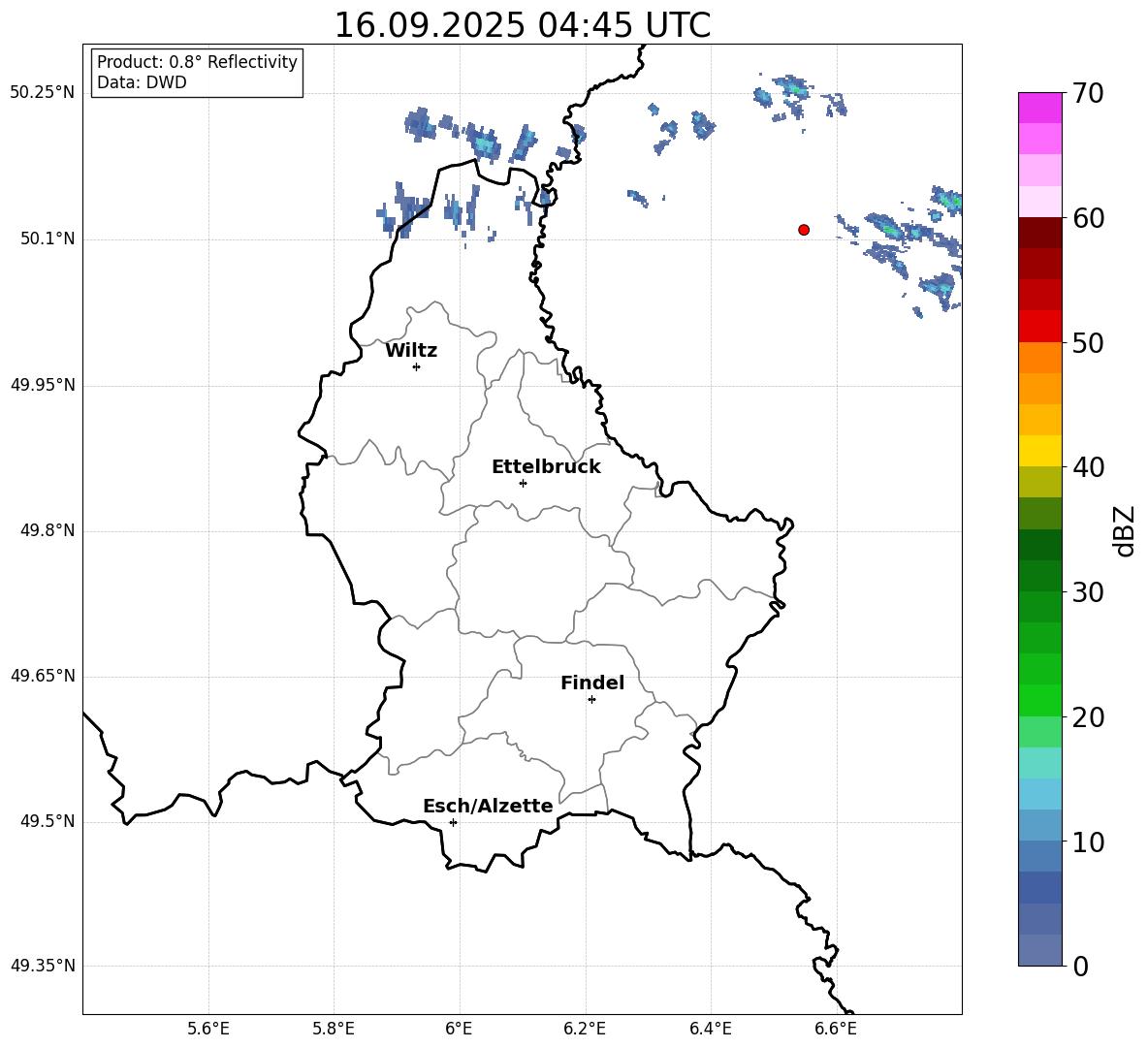Screen dimensions: 1148x1048
Task: Click the Findel station label
Action: click(592, 683)
